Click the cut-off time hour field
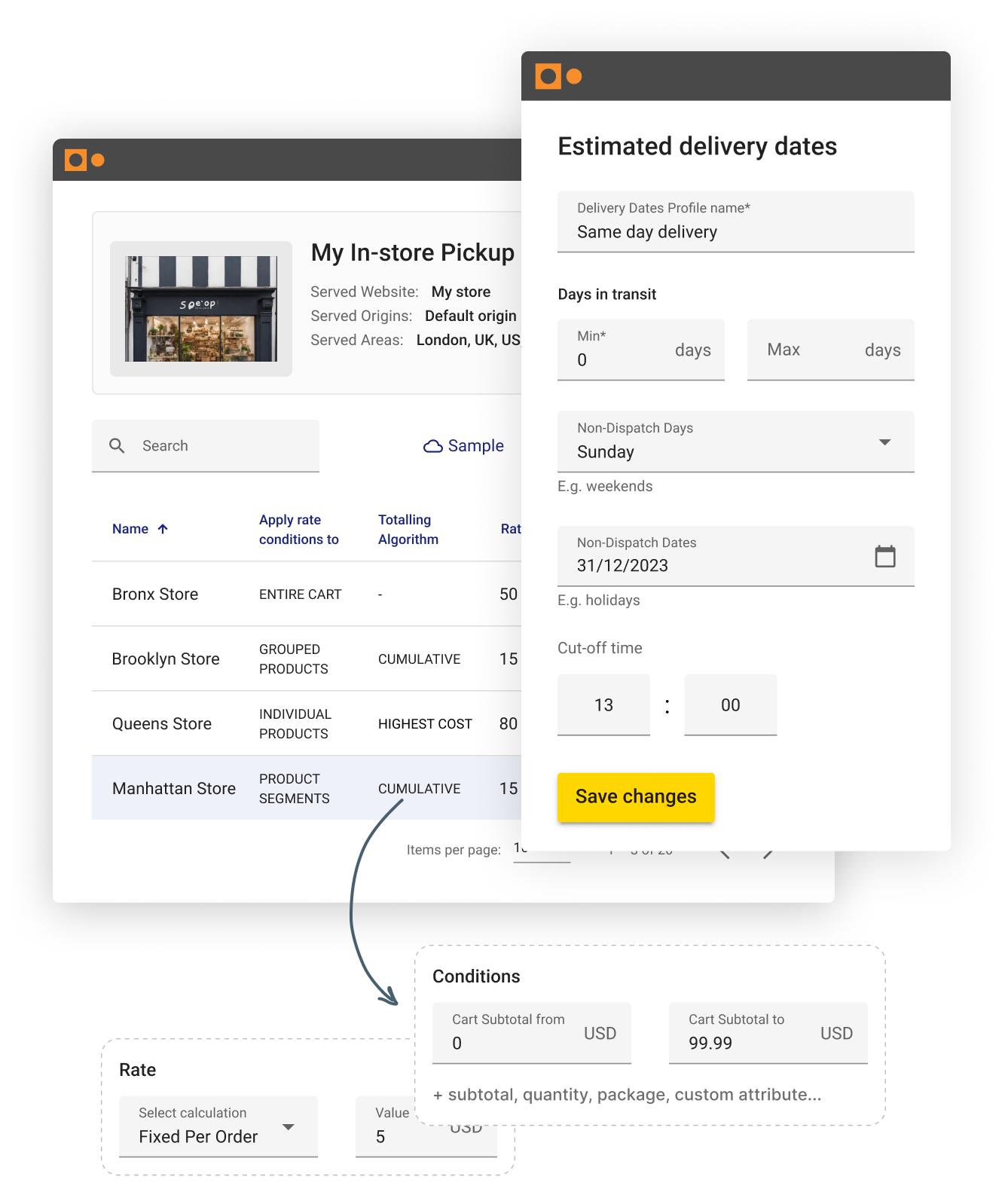This screenshot has height=1204, width=1008. (603, 704)
